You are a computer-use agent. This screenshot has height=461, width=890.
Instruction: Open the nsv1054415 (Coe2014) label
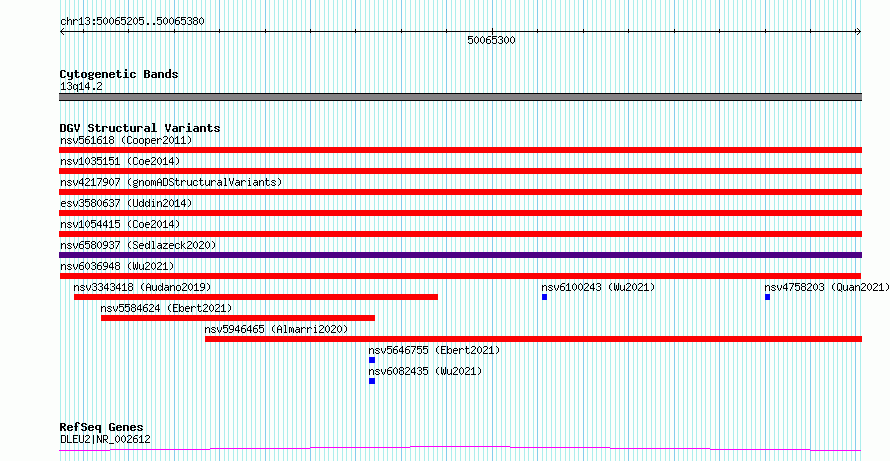pos(120,224)
